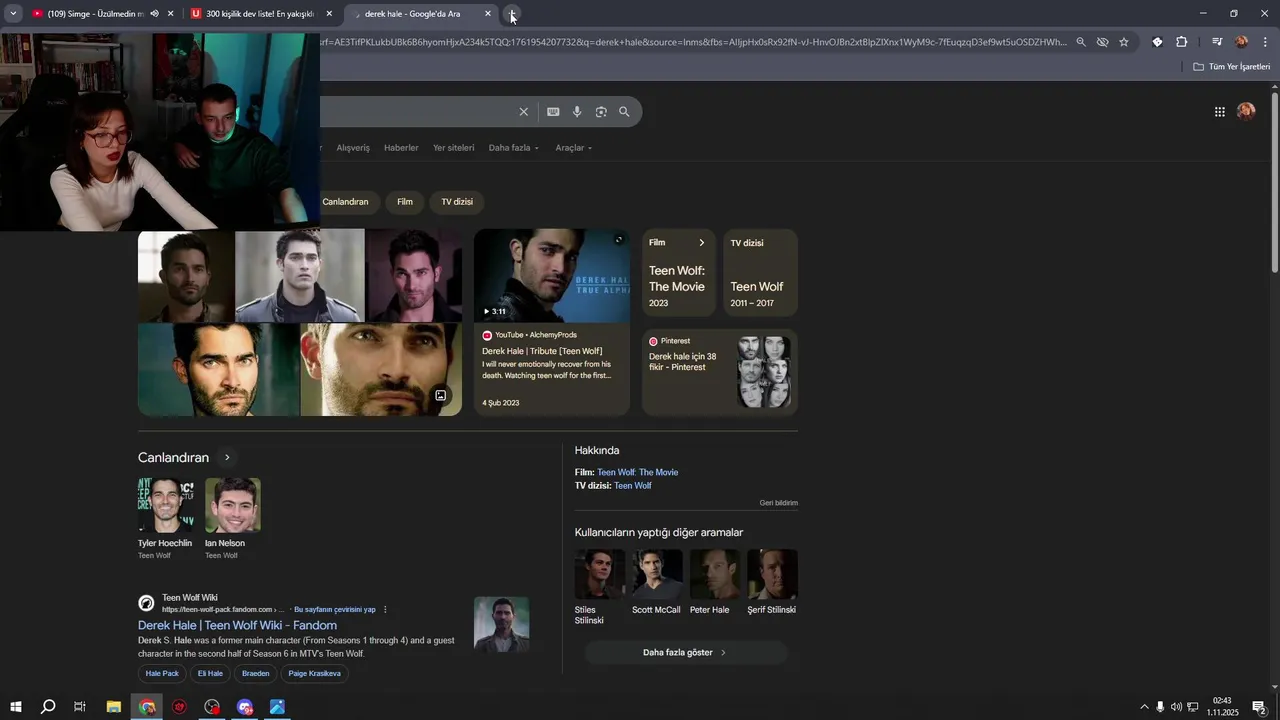The image size is (1280, 720).
Task: Select the Film chip
Action: [x=405, y=202]
